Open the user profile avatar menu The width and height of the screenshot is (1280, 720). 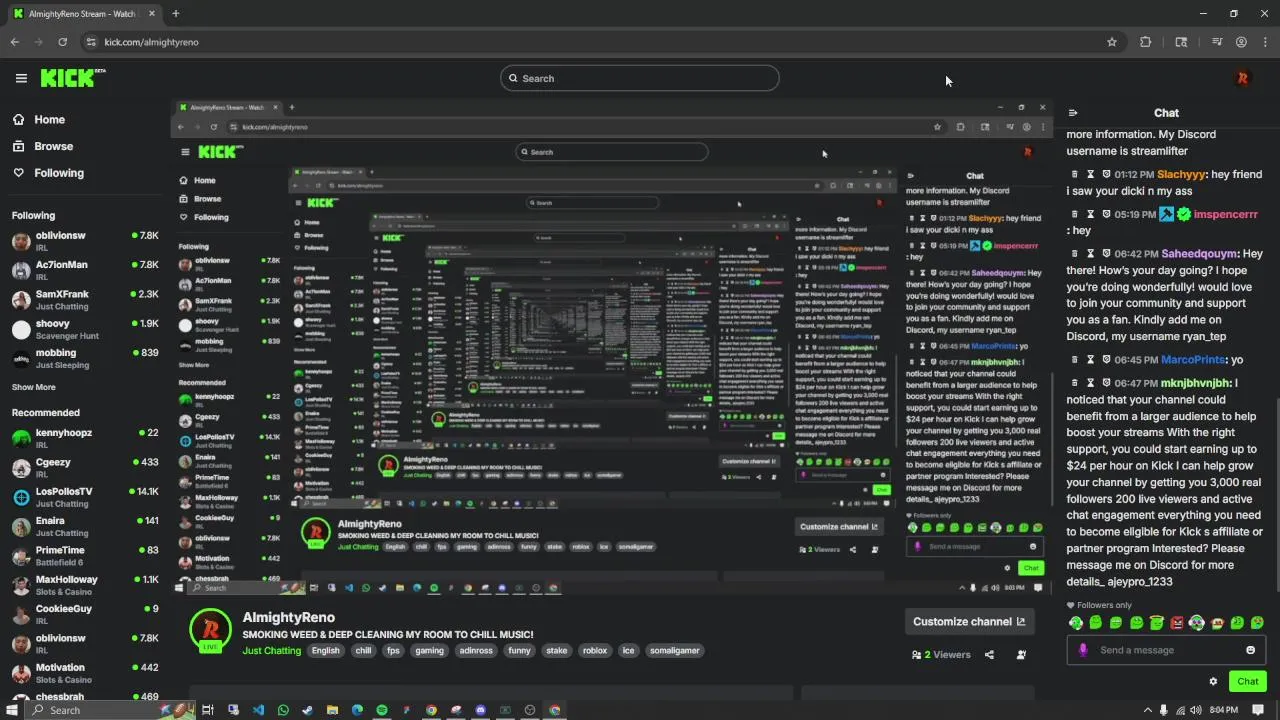coord(1243,78)
